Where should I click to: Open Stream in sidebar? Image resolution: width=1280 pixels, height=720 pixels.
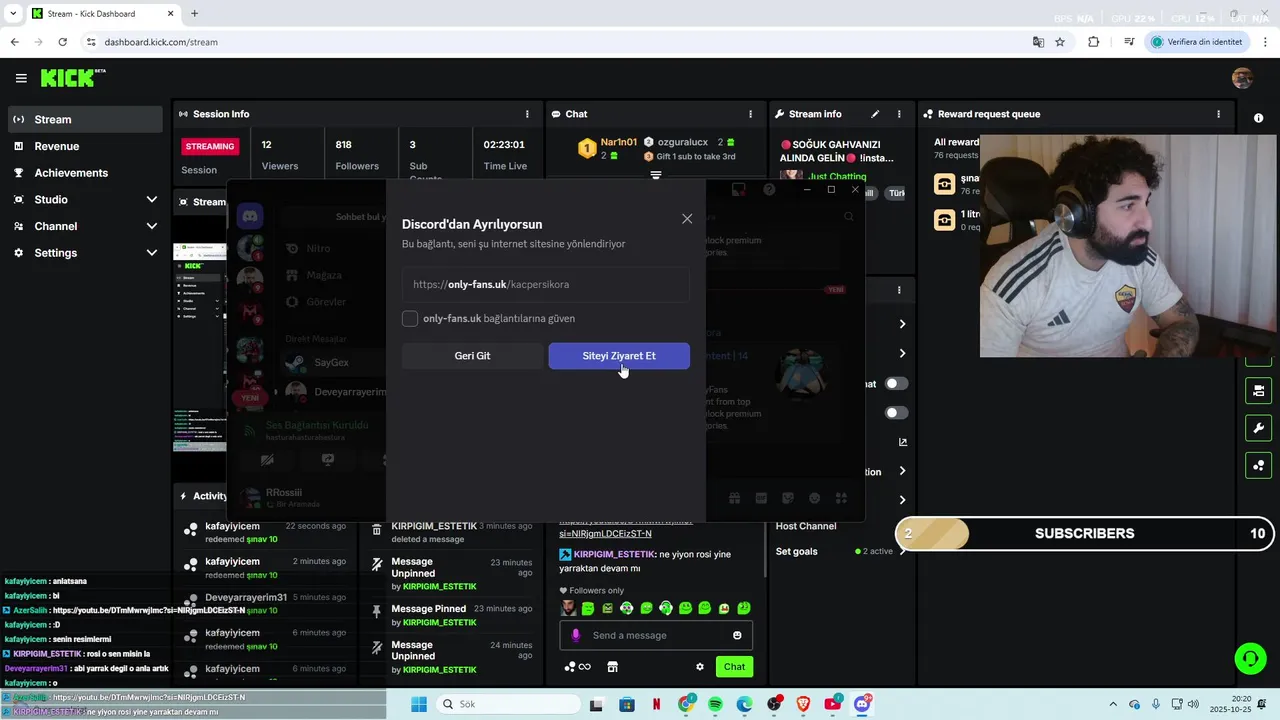84,119
